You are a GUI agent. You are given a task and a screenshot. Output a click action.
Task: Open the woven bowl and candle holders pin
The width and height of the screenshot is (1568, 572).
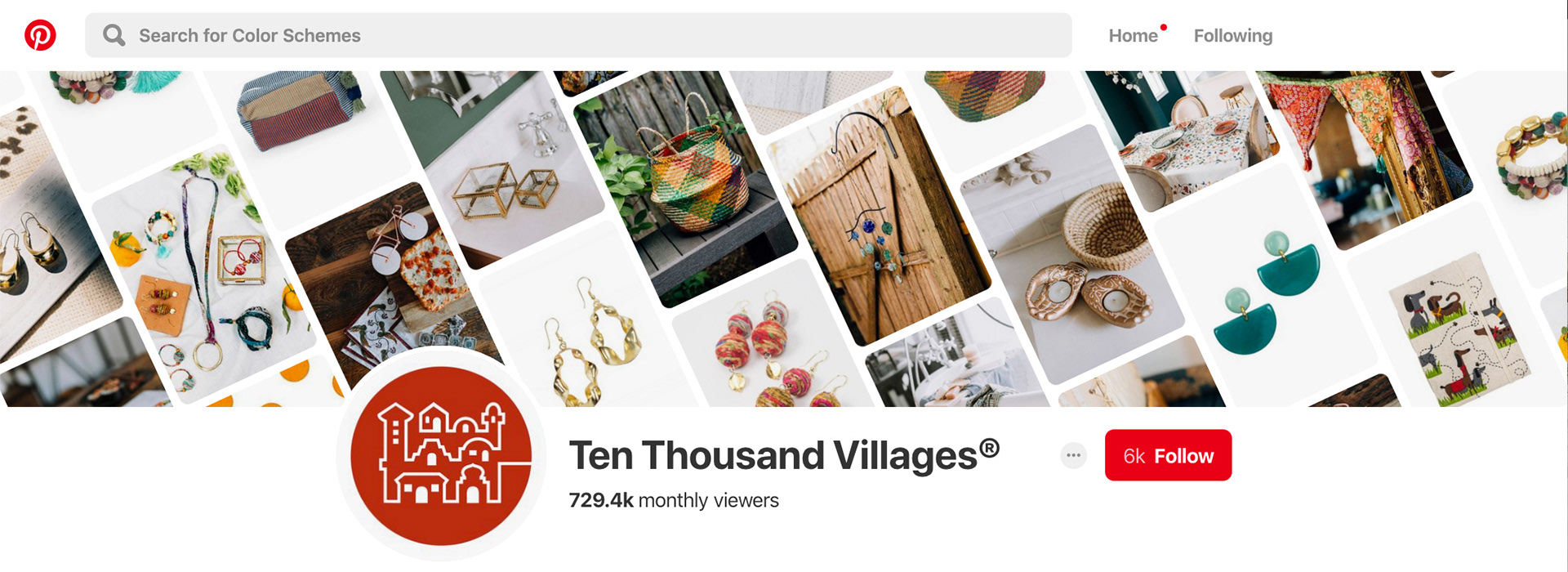point(1072,253)
